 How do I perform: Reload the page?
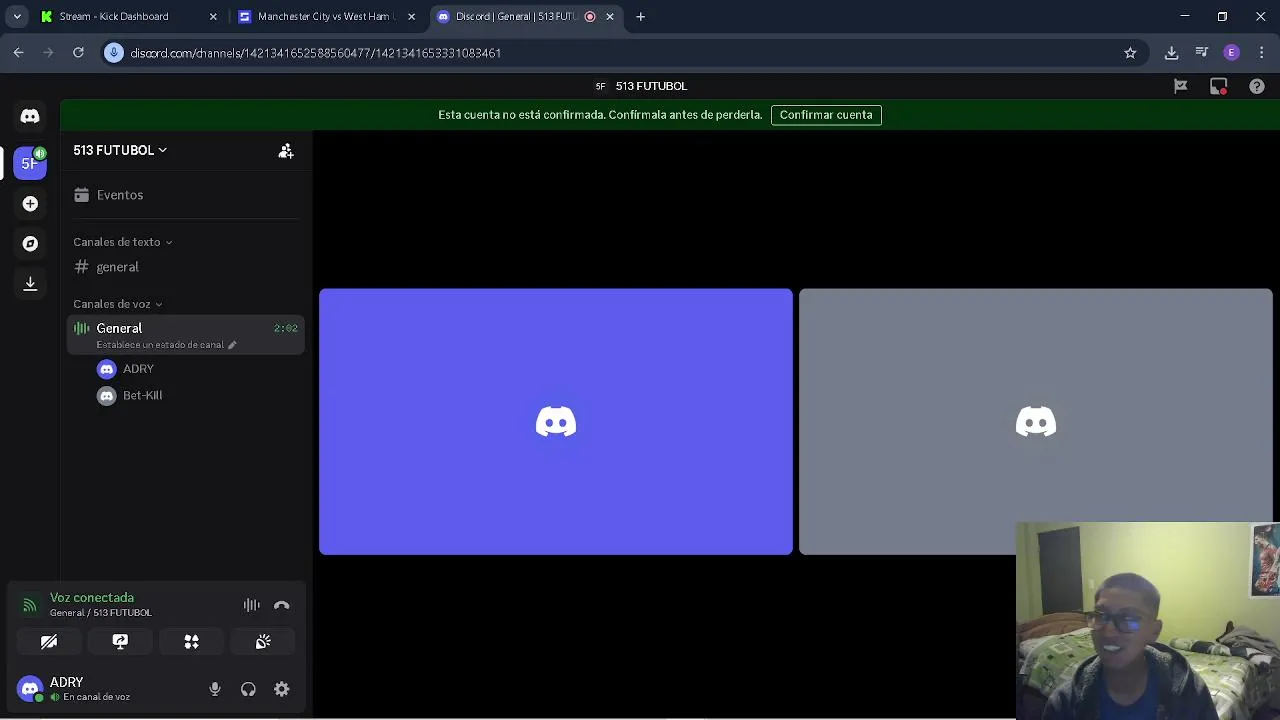(x=78, y=53)
